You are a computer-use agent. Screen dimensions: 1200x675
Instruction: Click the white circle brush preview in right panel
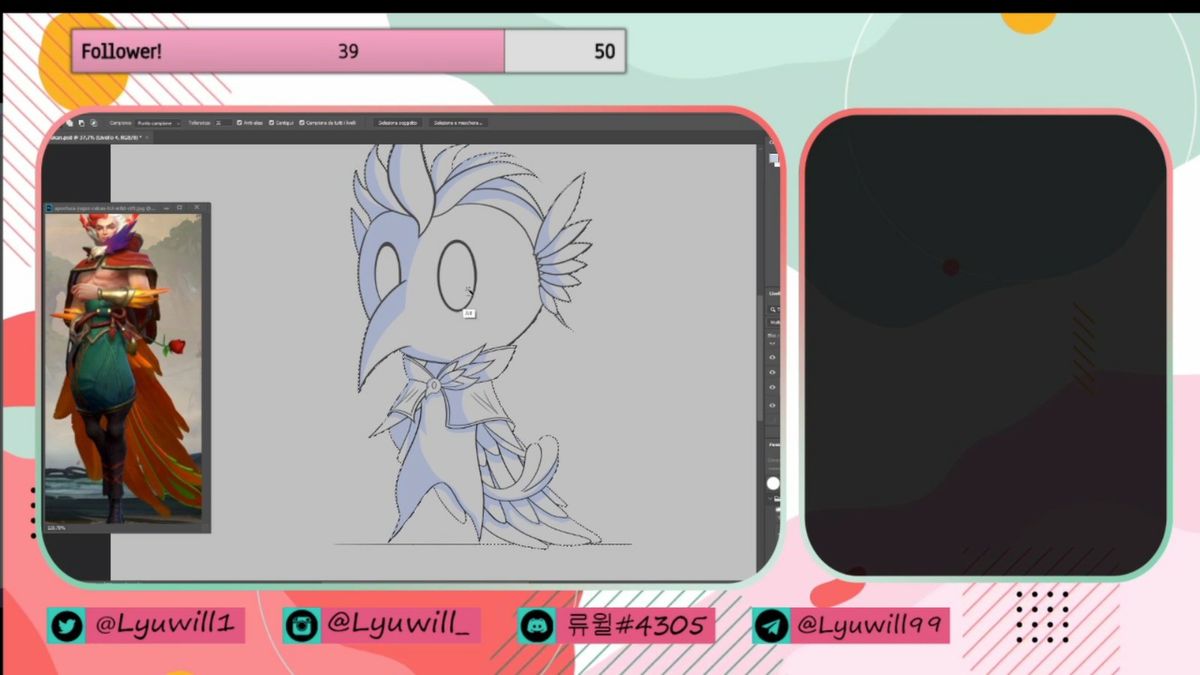(x=772, y=483)
